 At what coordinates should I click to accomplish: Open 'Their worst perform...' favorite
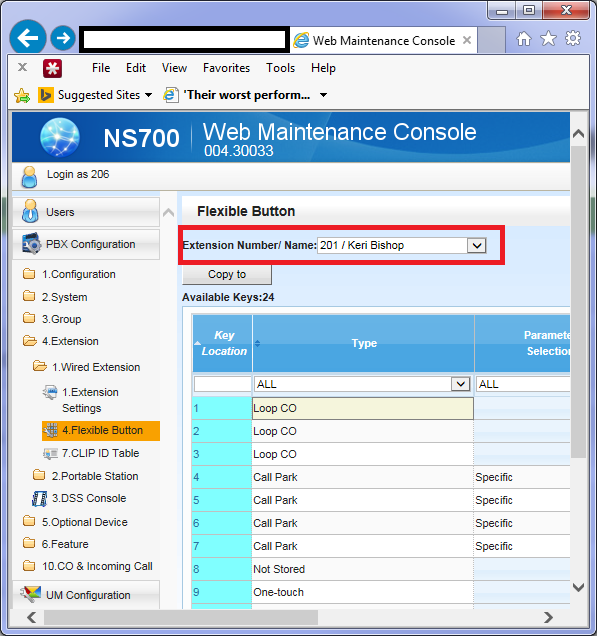[237, 95]
